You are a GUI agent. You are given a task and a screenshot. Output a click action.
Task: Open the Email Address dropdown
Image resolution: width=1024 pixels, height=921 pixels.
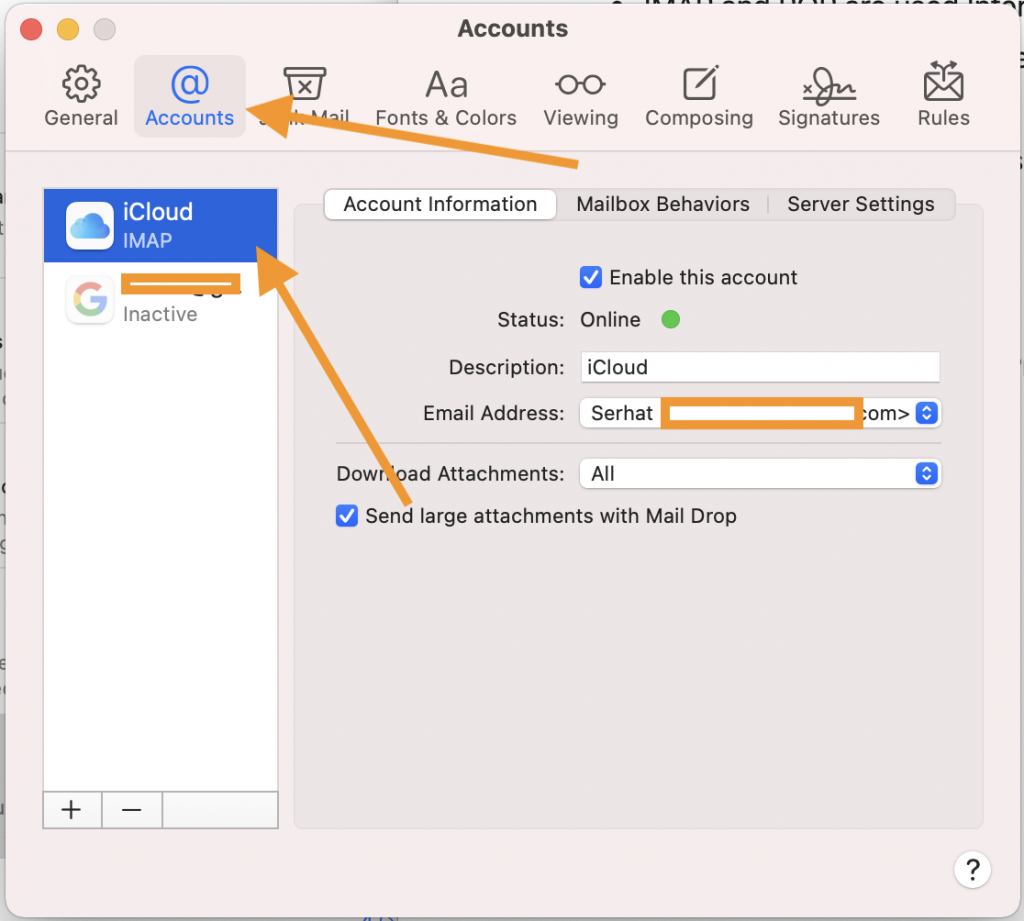point(760,413)
